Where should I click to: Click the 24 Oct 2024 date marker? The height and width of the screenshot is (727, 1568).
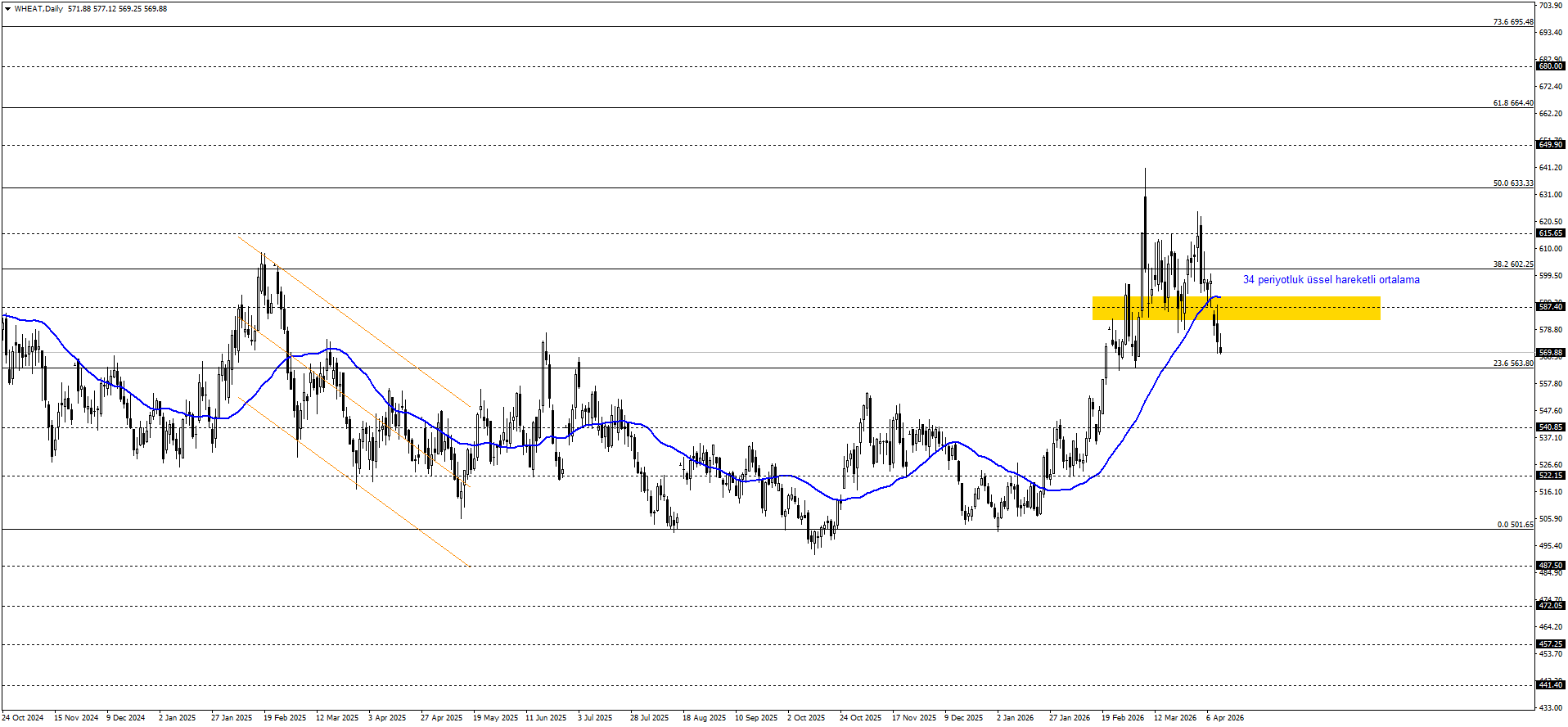pos(23,718)
